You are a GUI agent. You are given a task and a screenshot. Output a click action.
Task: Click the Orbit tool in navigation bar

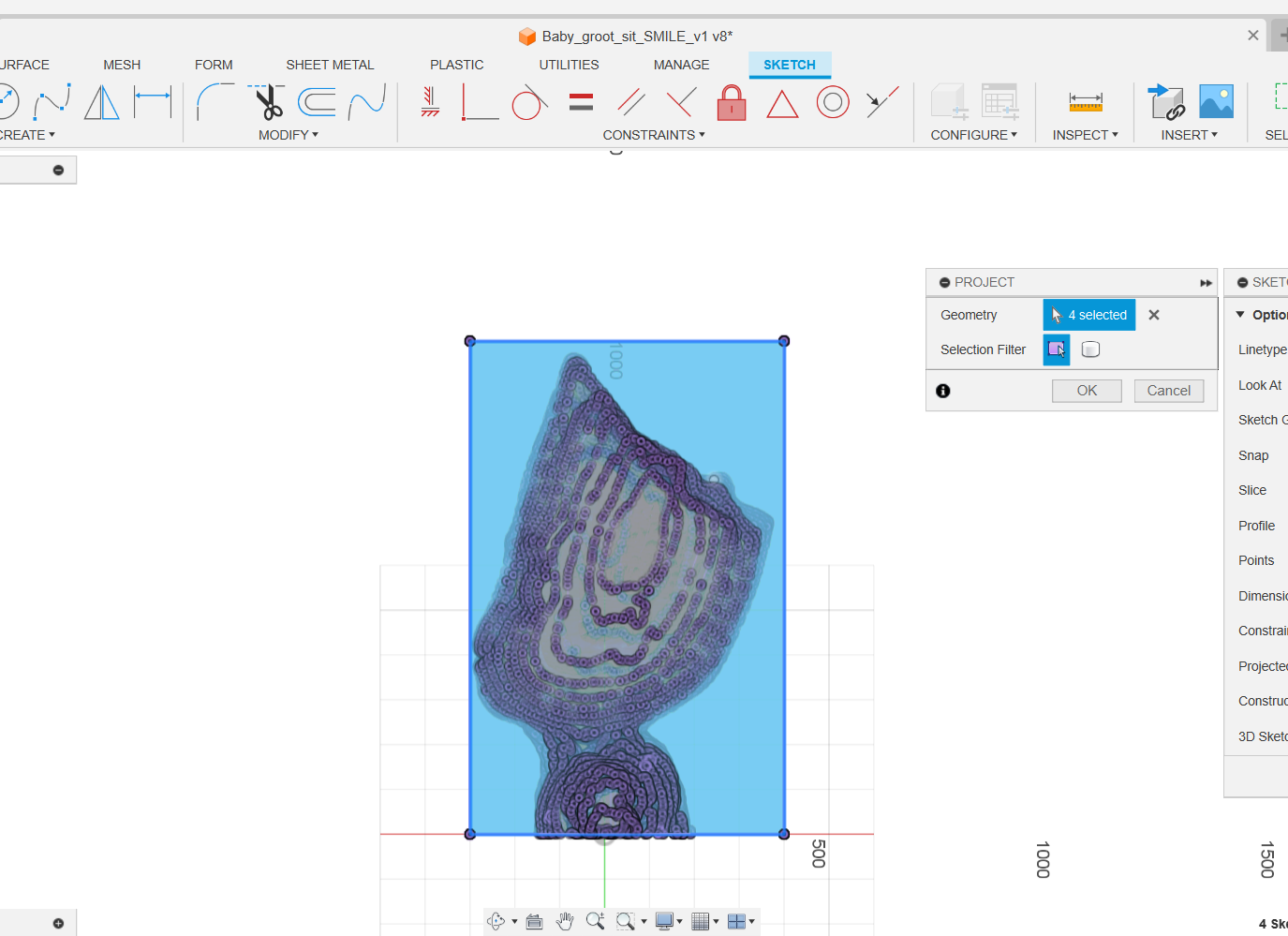point(496,921)
